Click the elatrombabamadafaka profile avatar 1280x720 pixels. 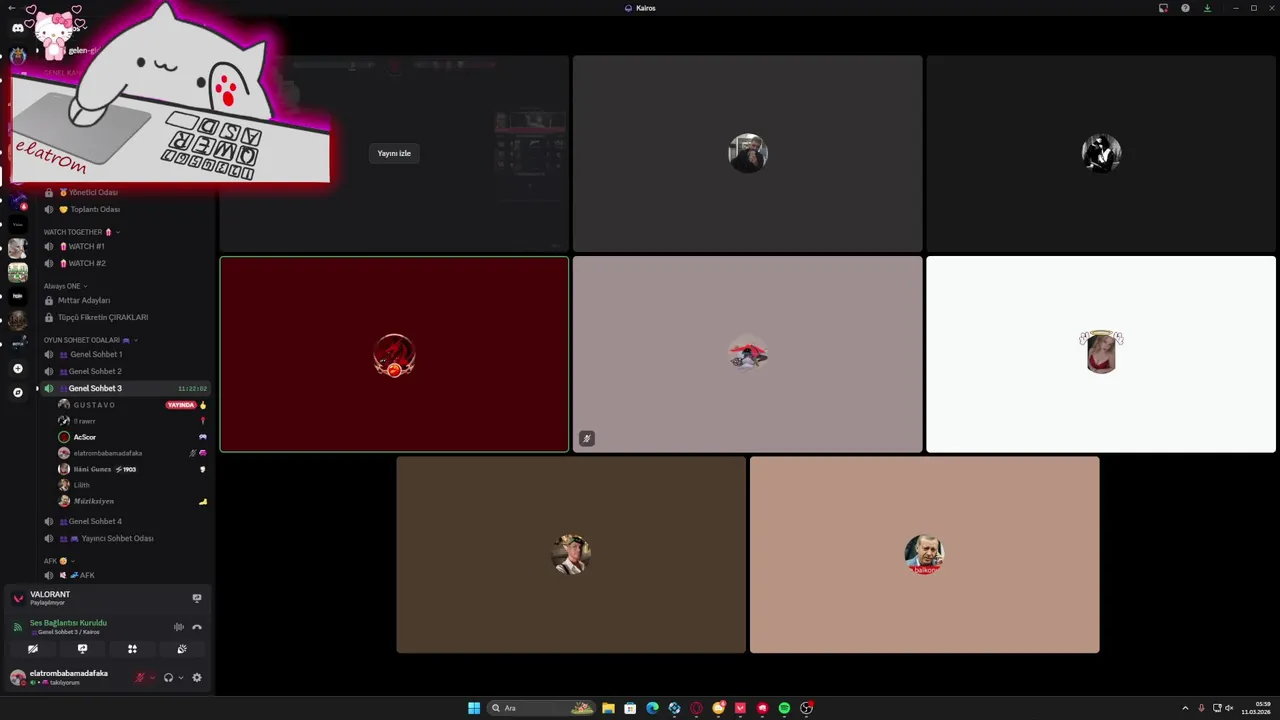point(17,677)
